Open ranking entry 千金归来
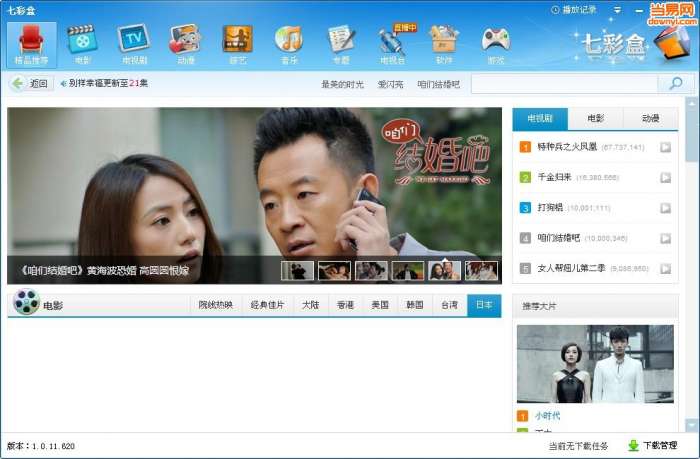 point(554,177)
